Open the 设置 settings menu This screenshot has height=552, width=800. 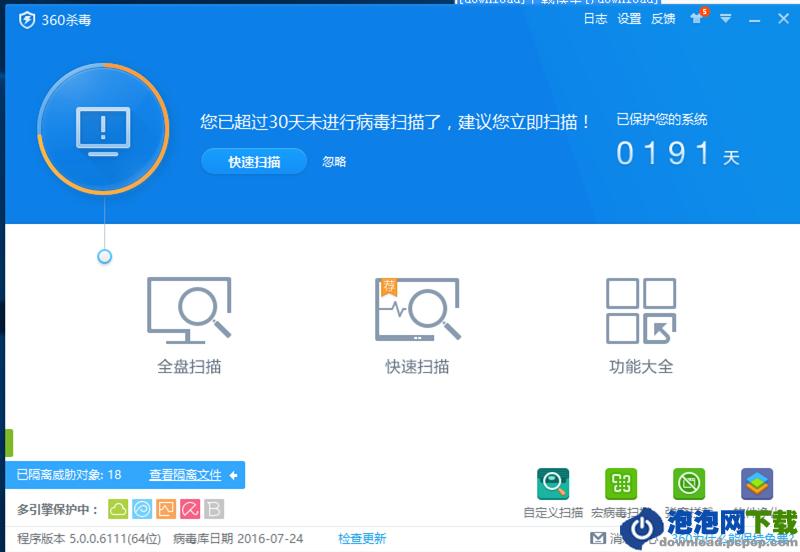click(x=629, y=19)
